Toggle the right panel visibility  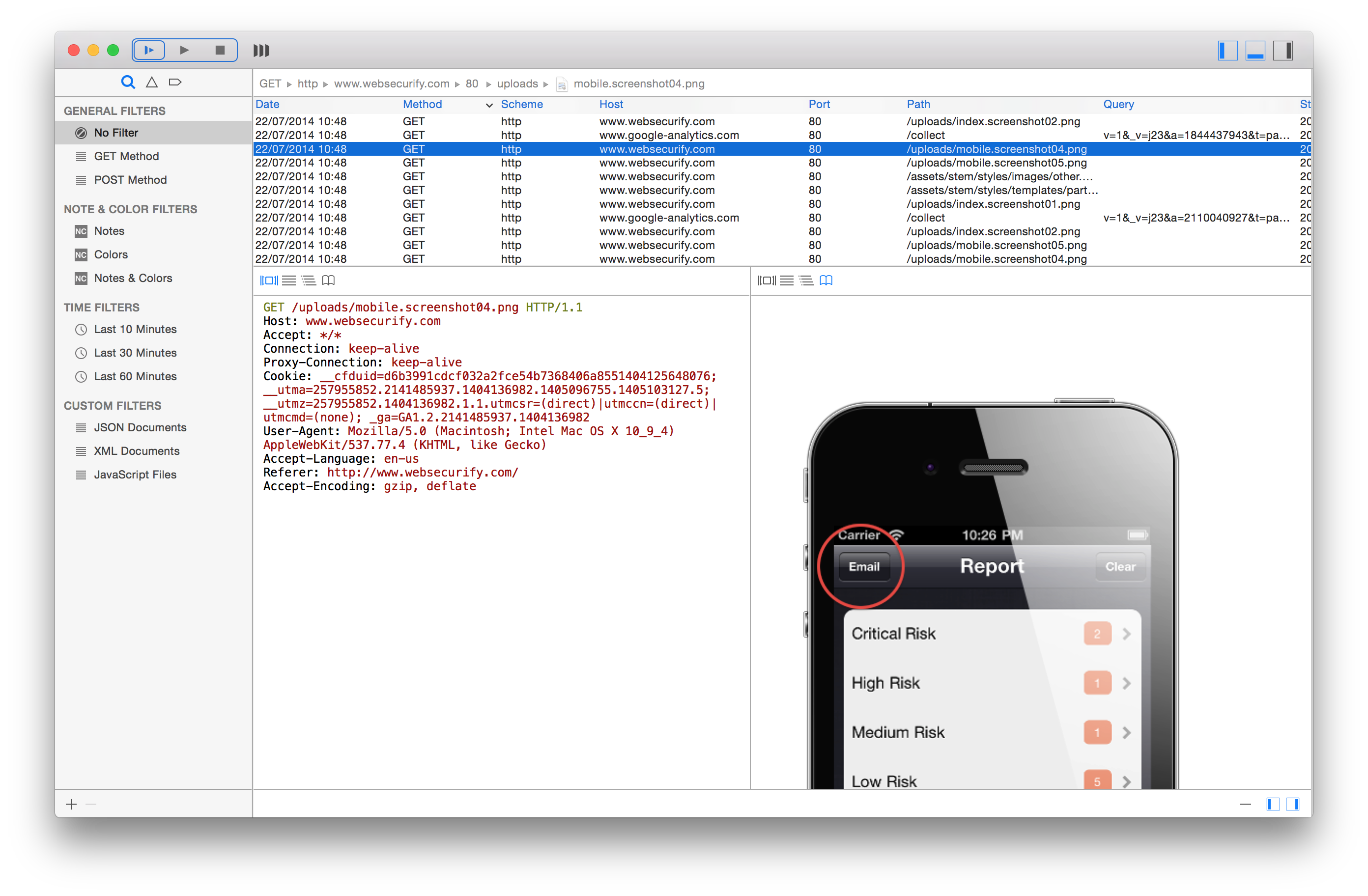(x=1283, y=51)
